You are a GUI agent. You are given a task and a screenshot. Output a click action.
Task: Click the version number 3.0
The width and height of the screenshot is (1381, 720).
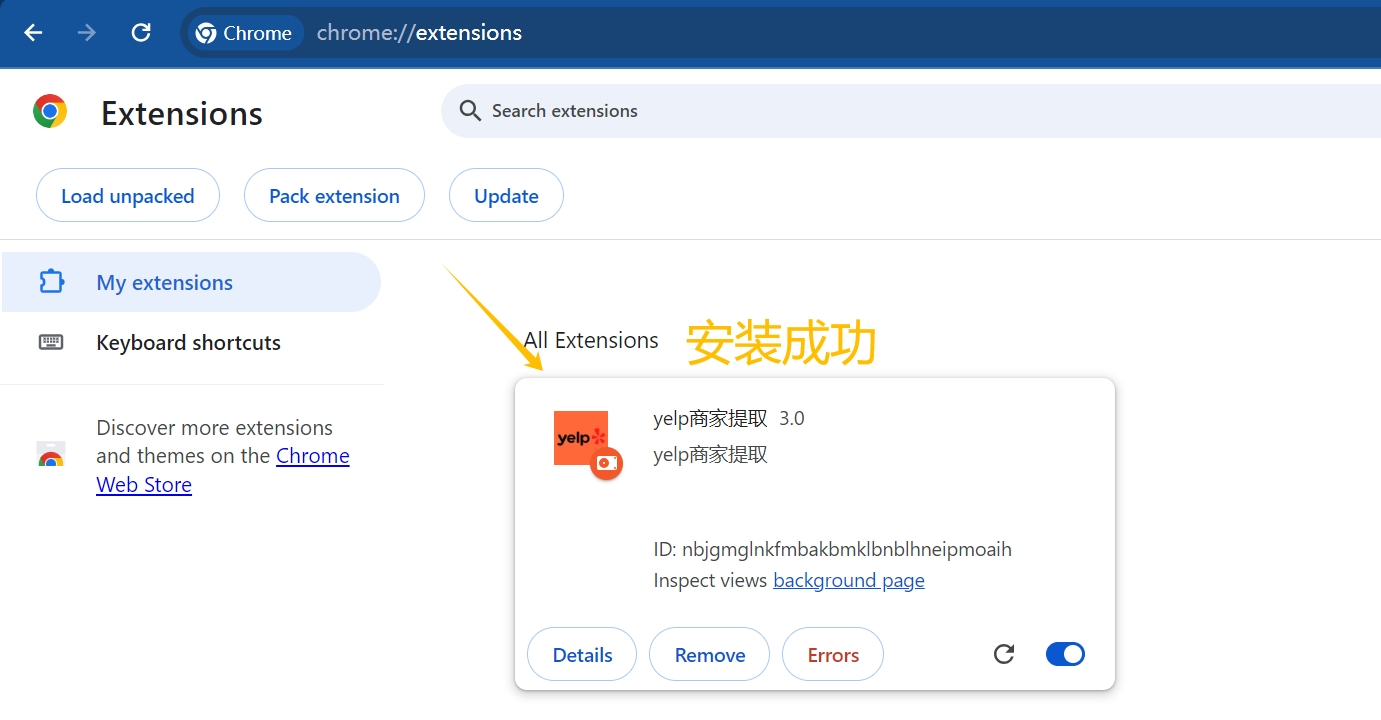[x=792, y=418]
